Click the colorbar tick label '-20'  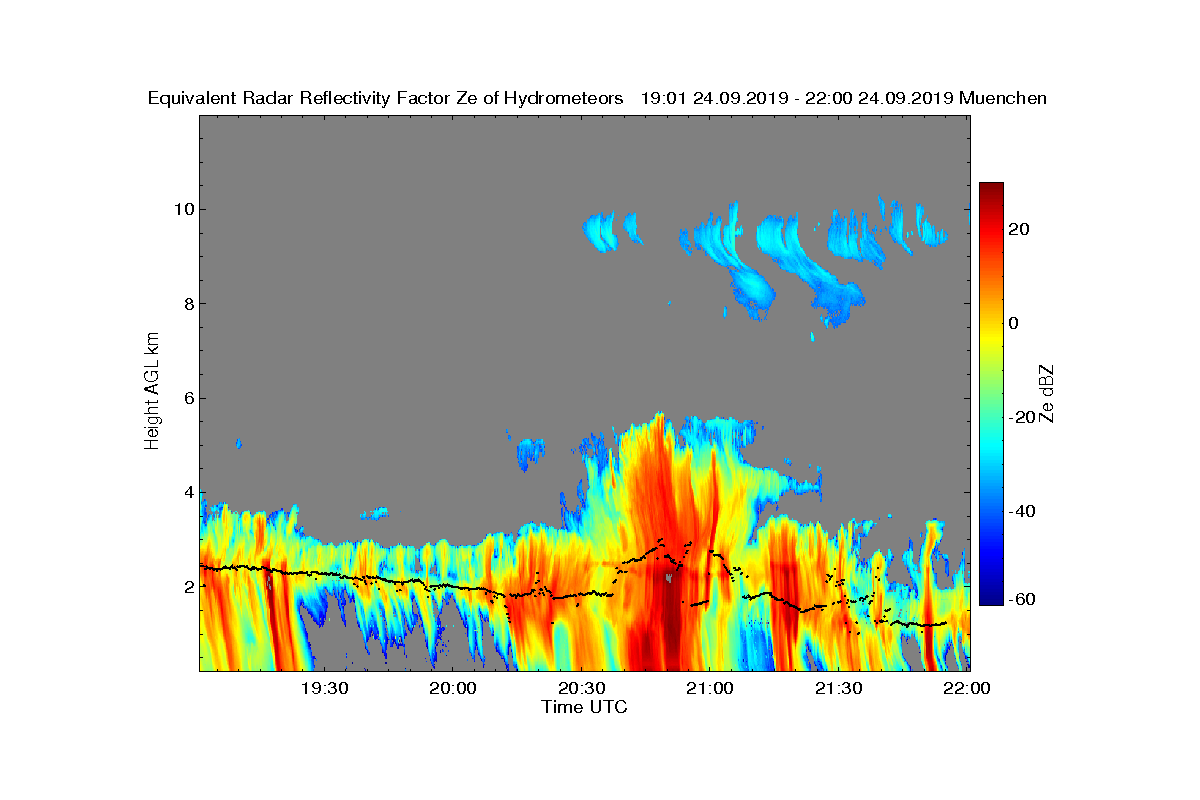[x=1024, y=417]
